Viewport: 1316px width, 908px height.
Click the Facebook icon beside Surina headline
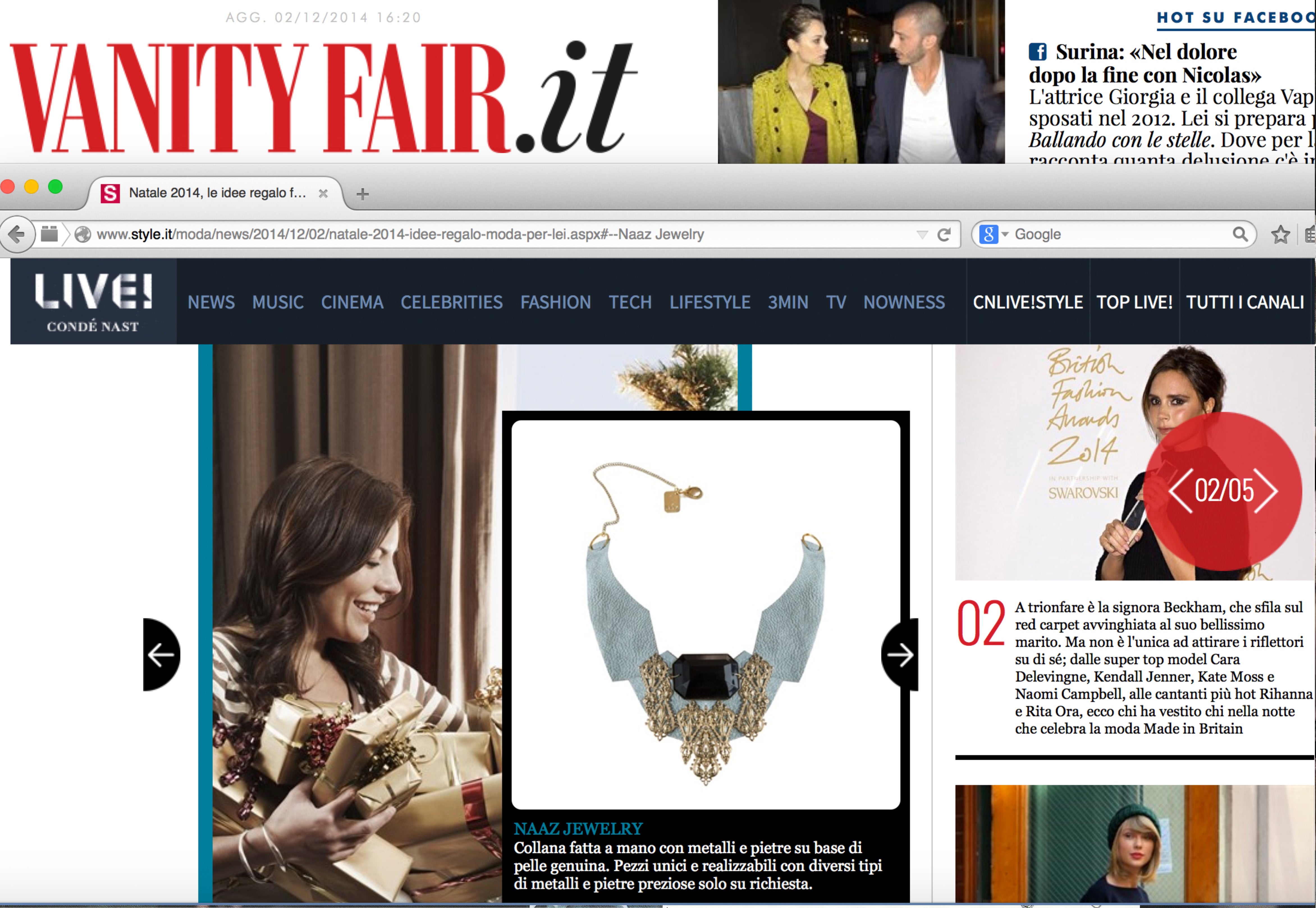coord(1038,52)
